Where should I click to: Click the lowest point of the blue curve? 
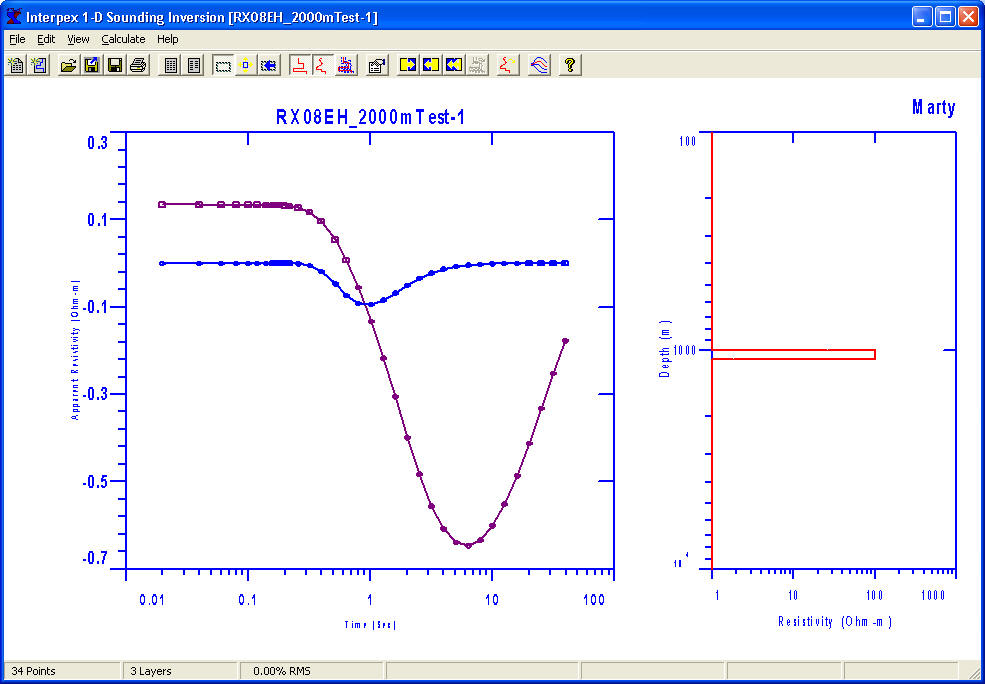[x=371, y=305]
